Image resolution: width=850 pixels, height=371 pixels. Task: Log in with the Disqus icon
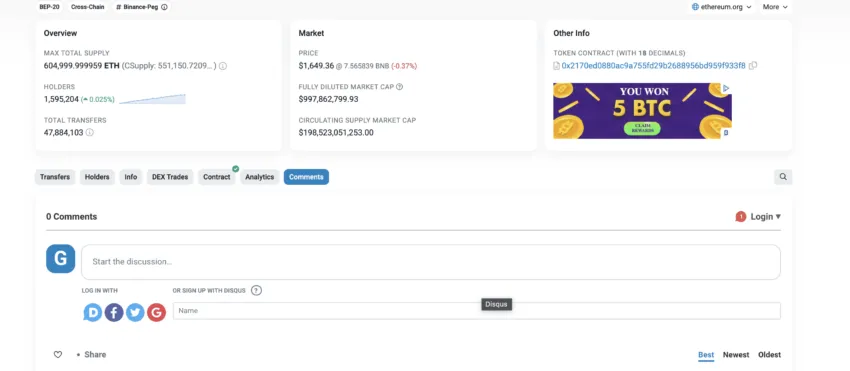coord(93,312)
